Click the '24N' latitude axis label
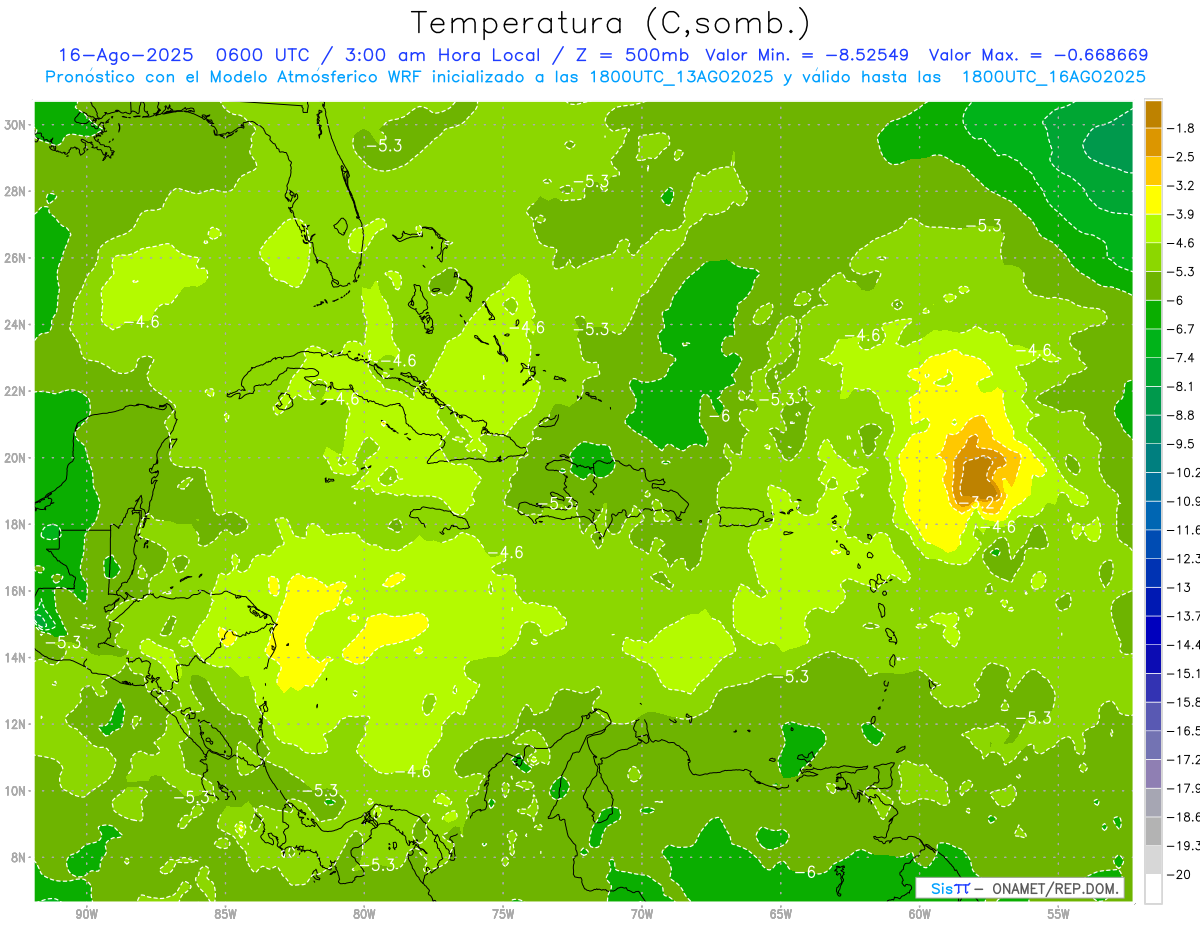1200x927 pixels. pos(17,325)
